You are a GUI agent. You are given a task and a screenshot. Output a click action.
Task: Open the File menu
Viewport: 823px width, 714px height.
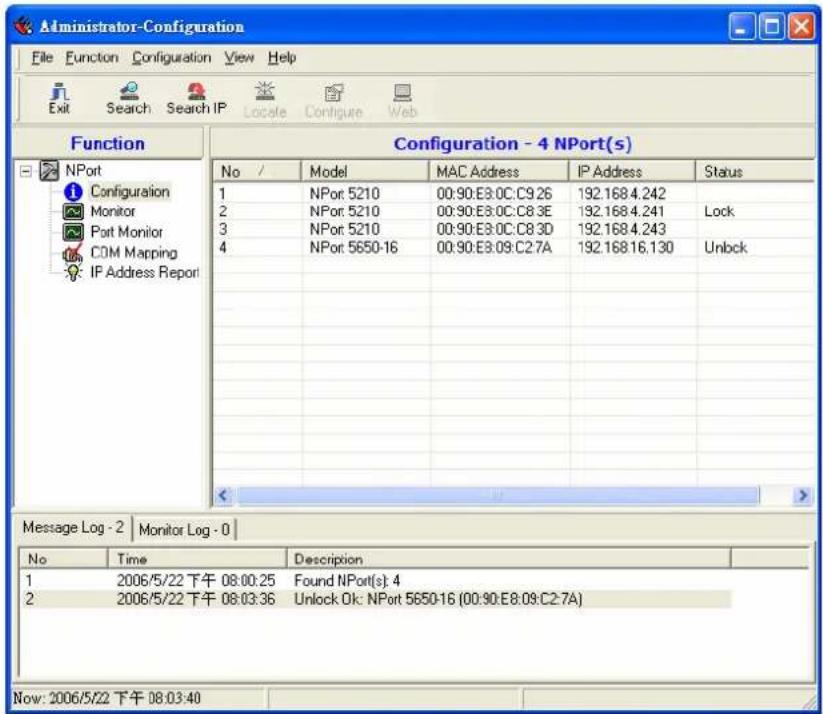[42, 57]
